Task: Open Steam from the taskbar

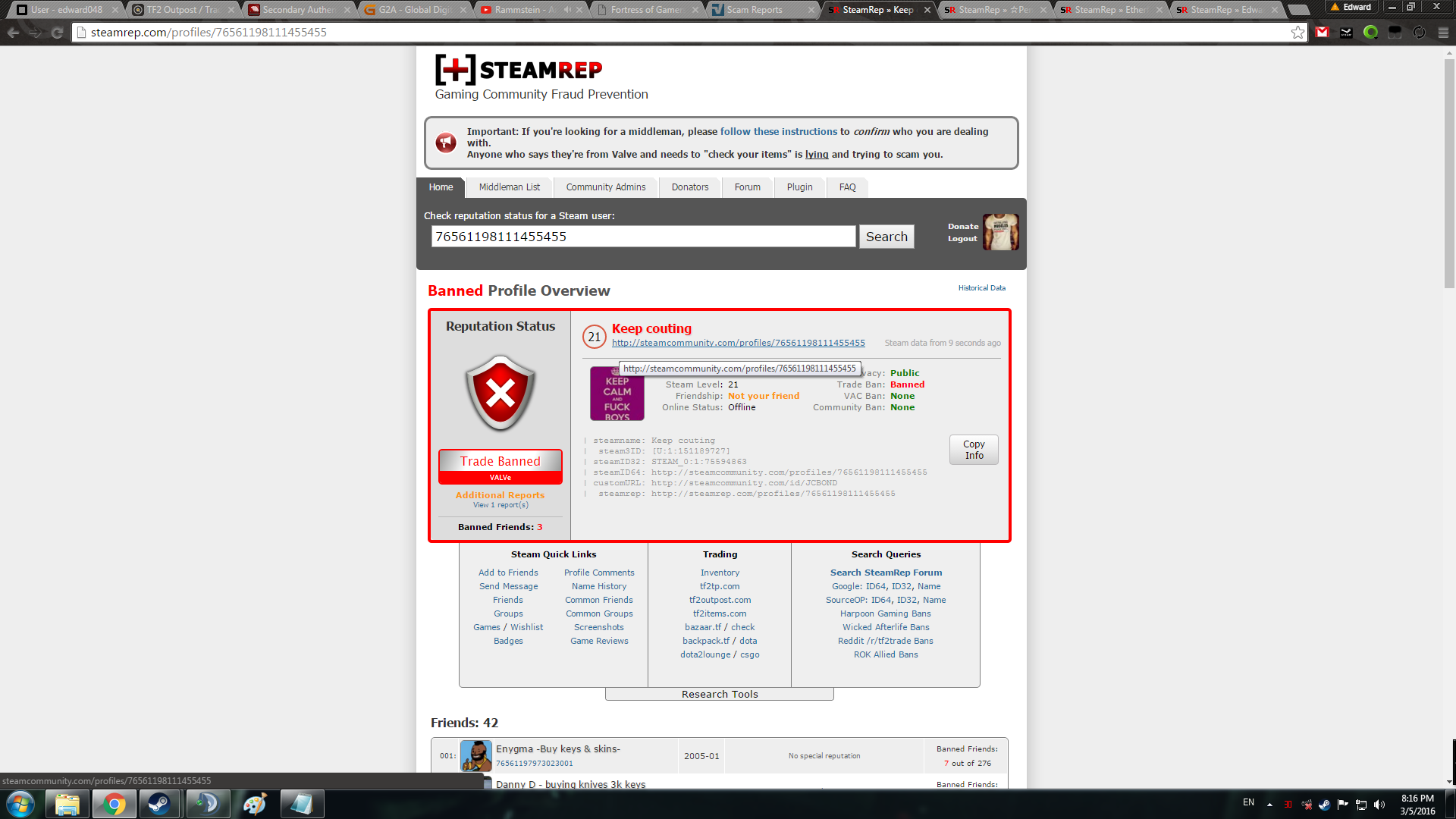Action: (x=159, y=804)
